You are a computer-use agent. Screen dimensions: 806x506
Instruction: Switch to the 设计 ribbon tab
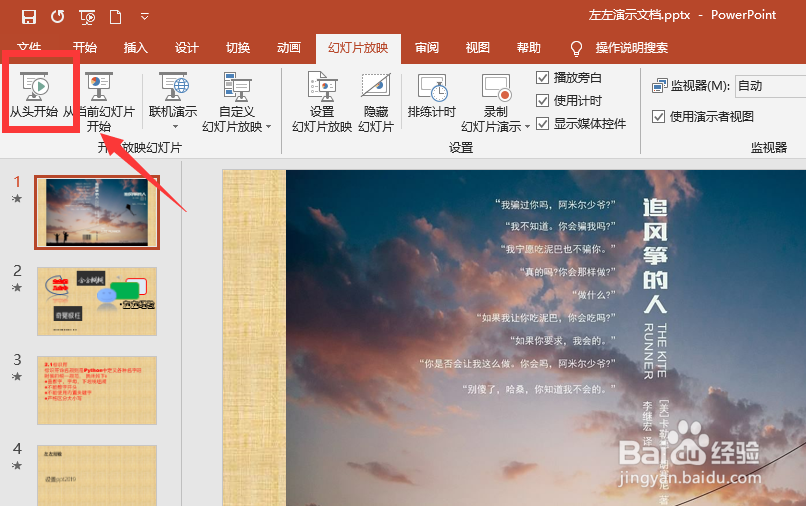click(x=187, y=48)
